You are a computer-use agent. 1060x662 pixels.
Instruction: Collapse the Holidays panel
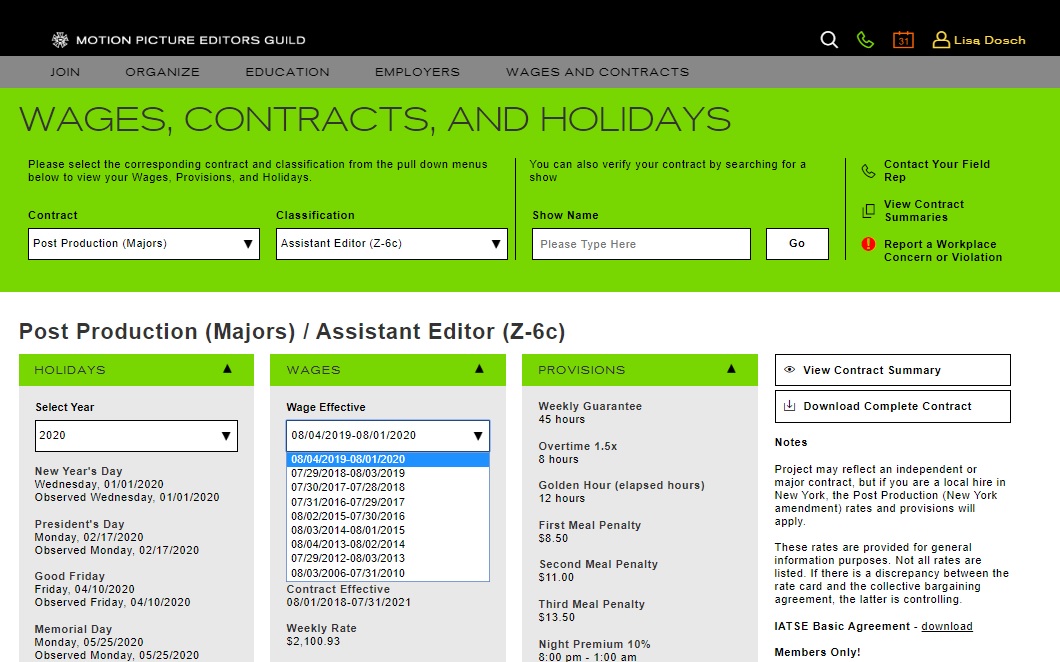tap(227, 369)
